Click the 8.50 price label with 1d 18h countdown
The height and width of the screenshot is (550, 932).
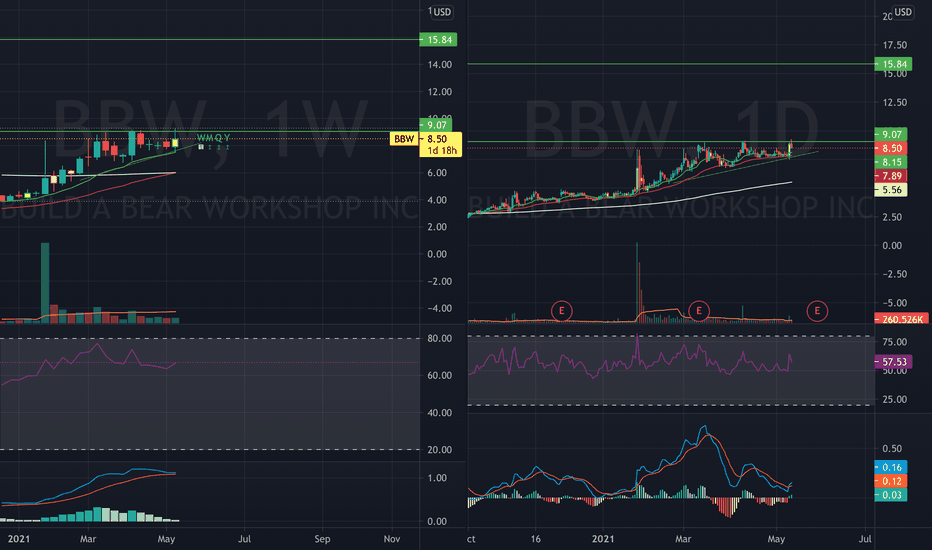tap(440, 144)
